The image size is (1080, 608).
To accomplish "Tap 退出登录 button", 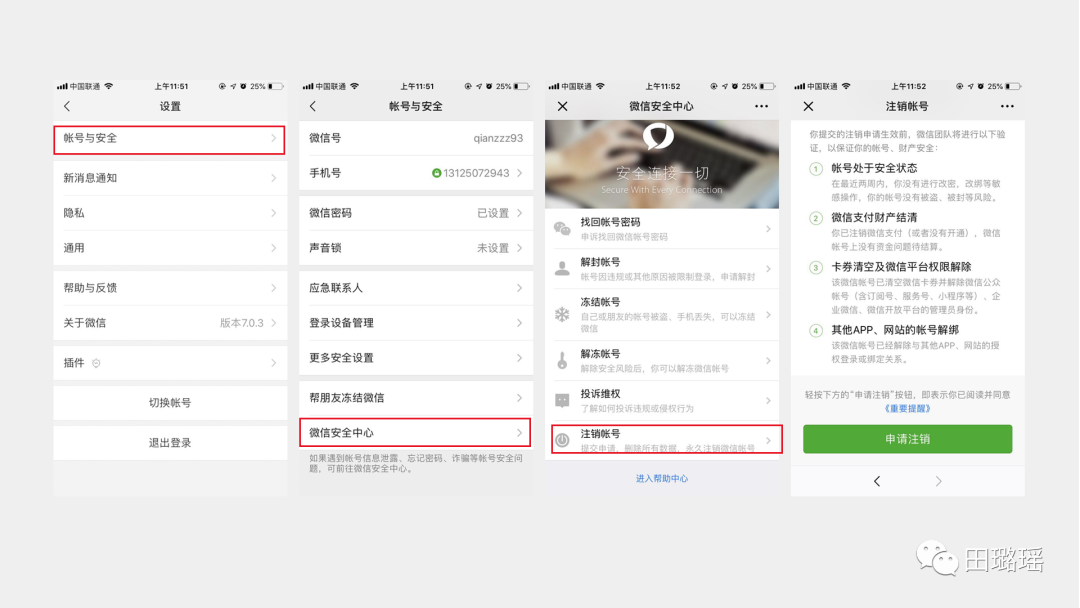I will coord(169,443).
